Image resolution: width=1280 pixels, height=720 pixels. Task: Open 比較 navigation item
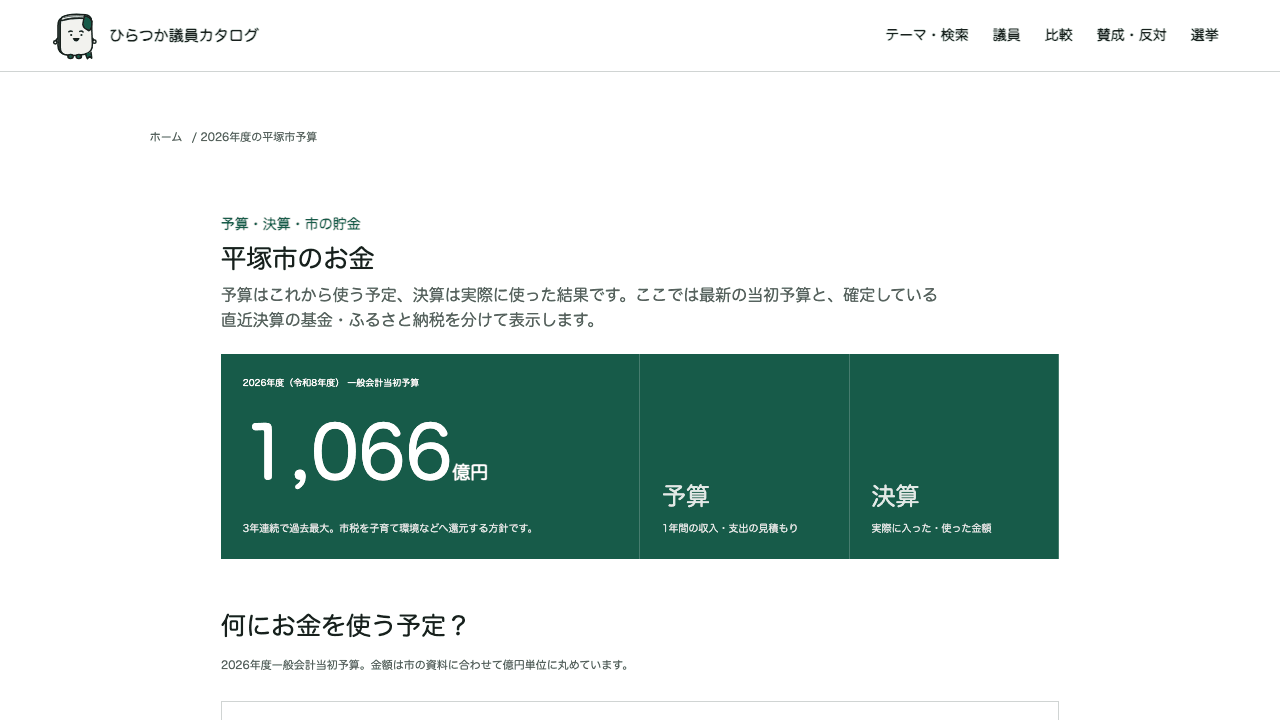click(x=1059, y=35)
